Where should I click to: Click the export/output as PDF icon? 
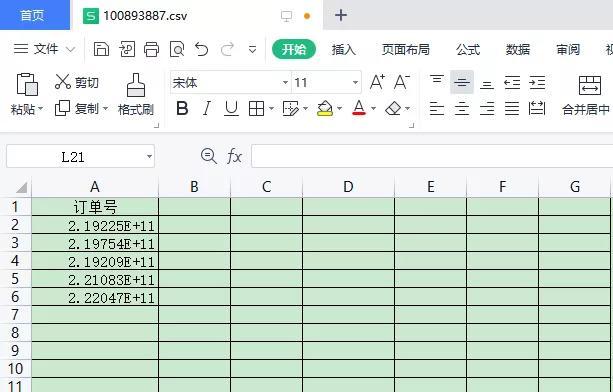(127, 50)
